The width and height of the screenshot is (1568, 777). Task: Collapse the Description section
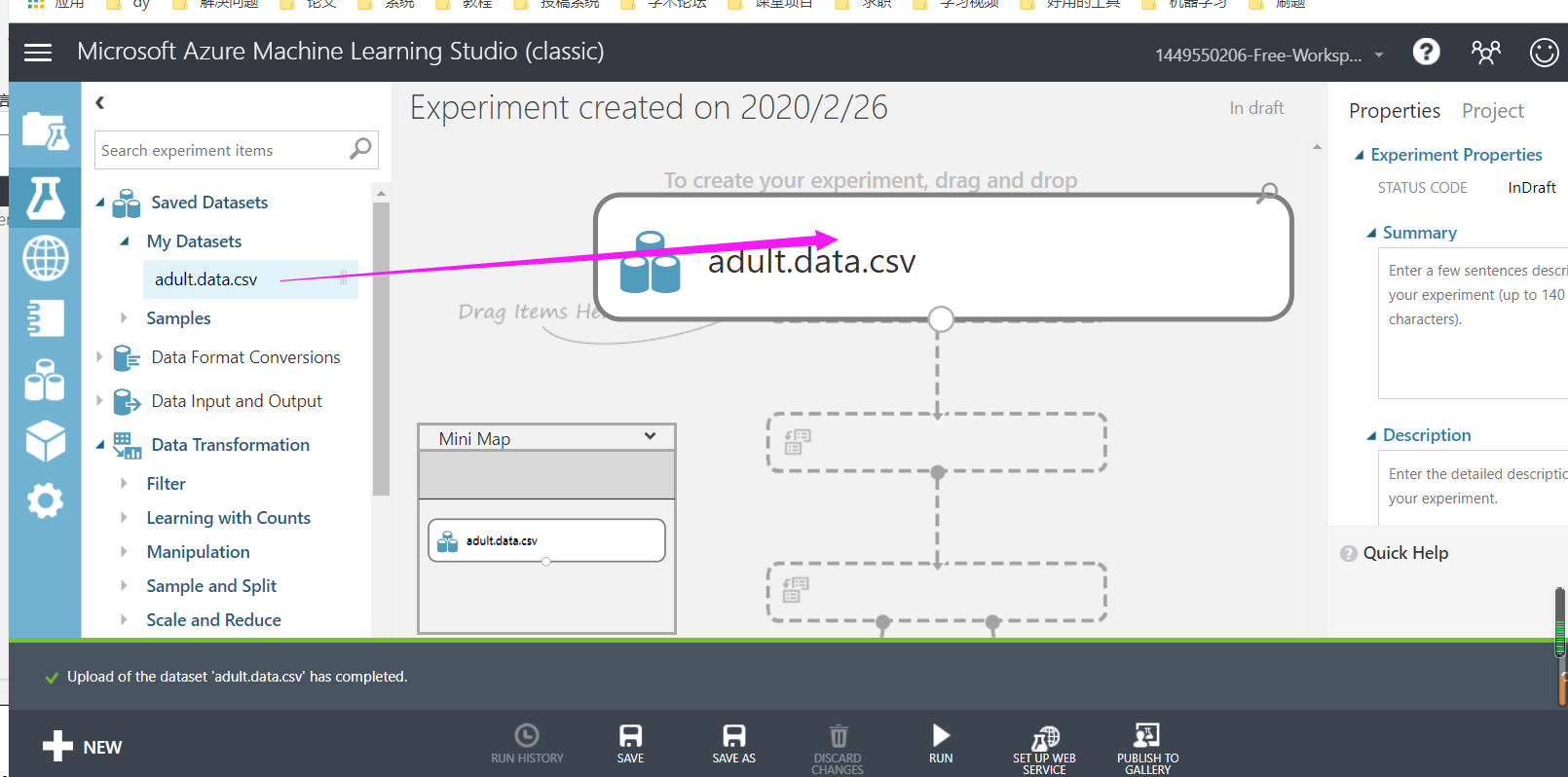1371,435
